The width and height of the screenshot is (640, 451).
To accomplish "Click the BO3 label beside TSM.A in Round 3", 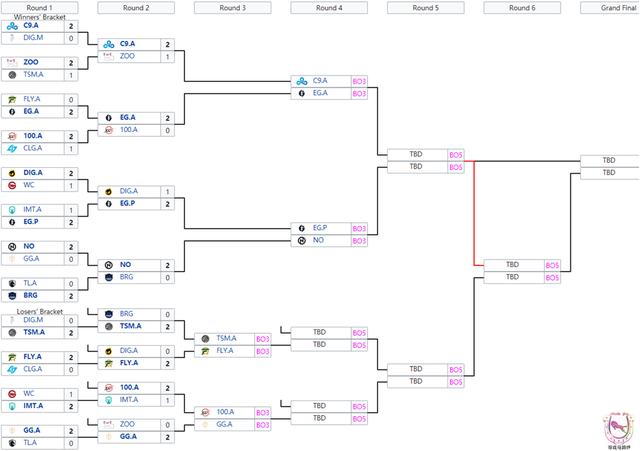I will click(x=262, y=339).
